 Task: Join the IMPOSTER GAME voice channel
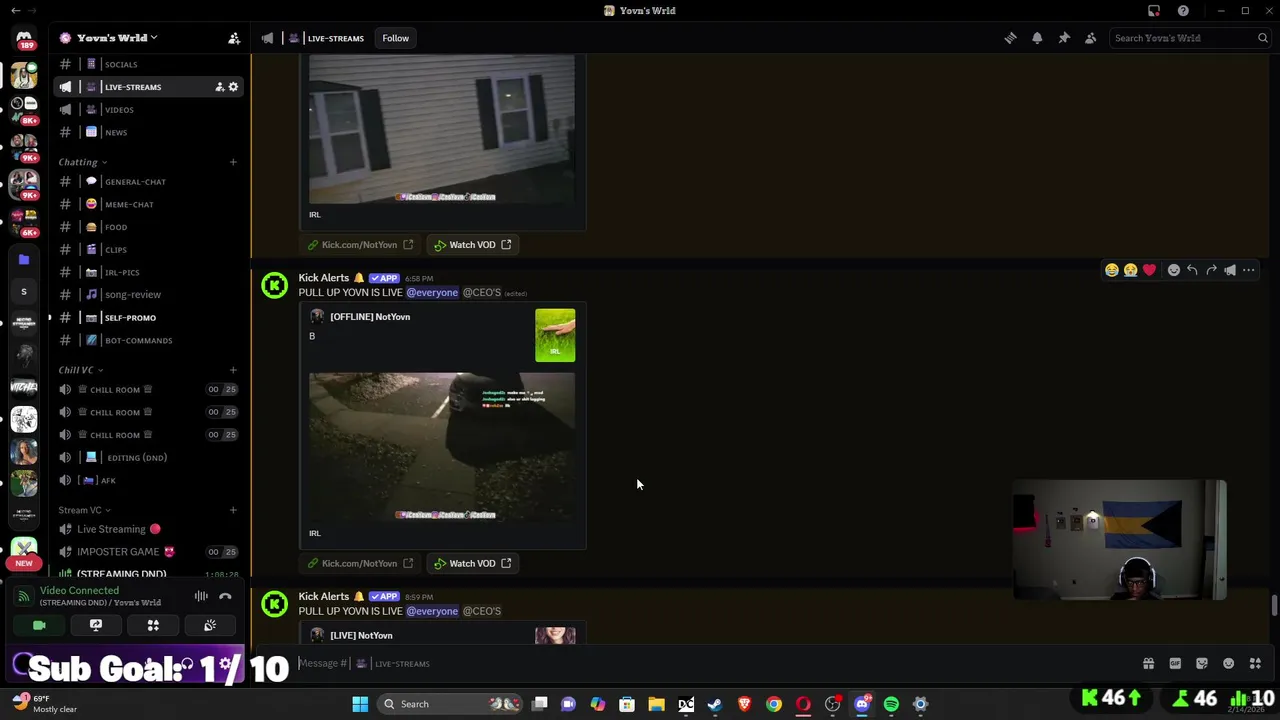[x=149, y=552]
